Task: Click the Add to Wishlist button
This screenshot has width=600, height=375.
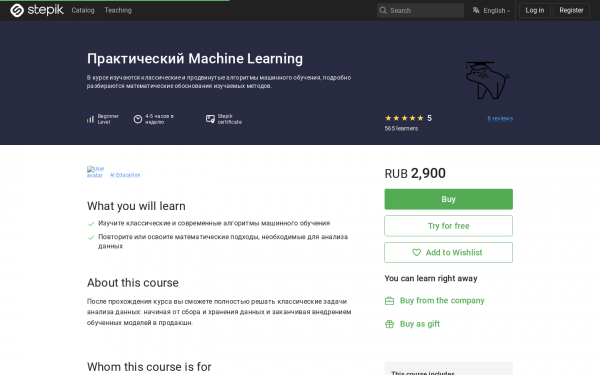Action: pyautogui.click(x=448, y=253)
